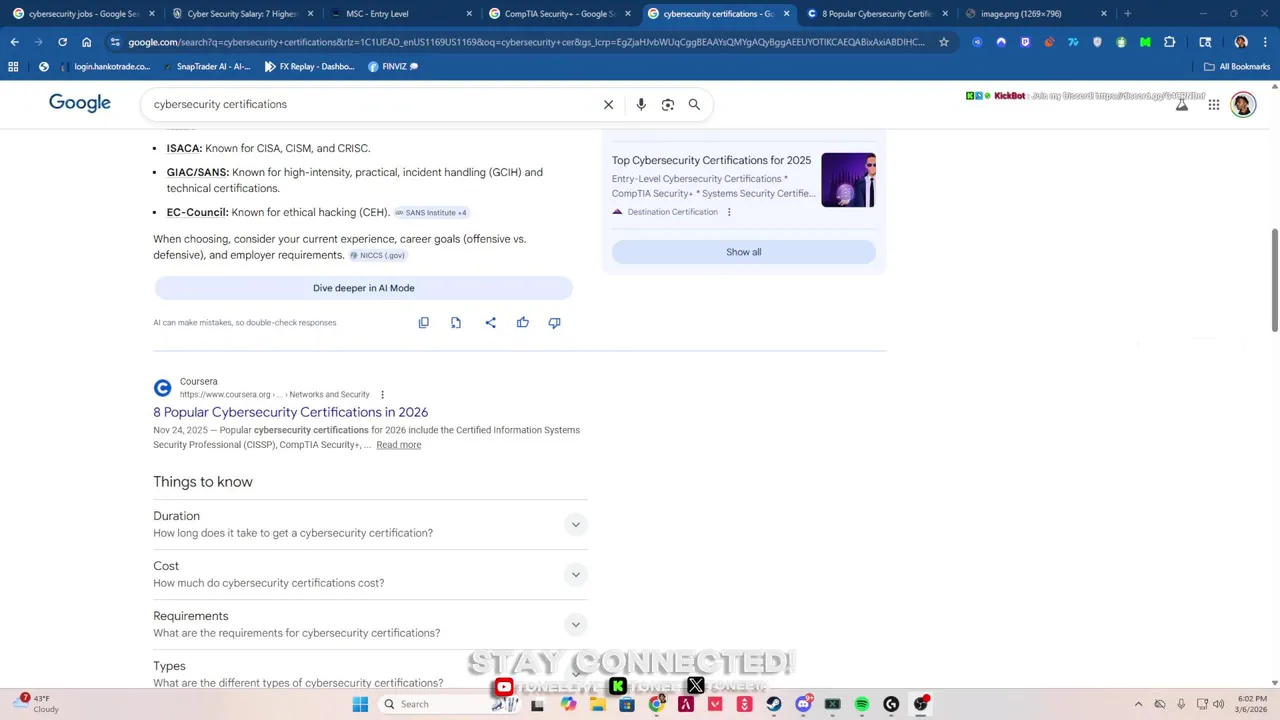Image resolution: width=1280 pixels, height=720 pixels.
Task: Open Chrome apps grid in bookmarks bar
Action: click(x=13, y=66)
